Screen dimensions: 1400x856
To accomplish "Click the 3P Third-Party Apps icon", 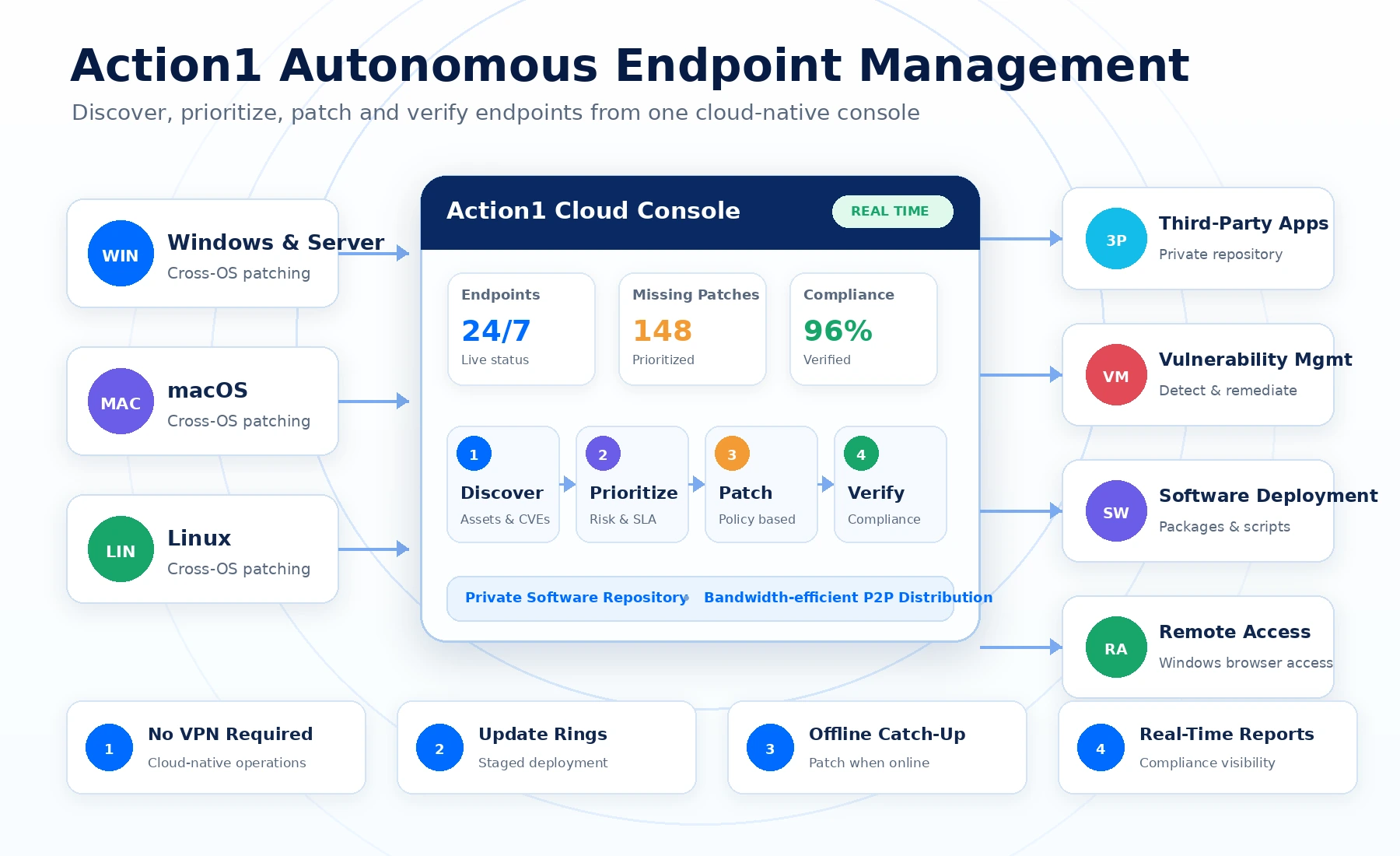I will click(1116, 239).
